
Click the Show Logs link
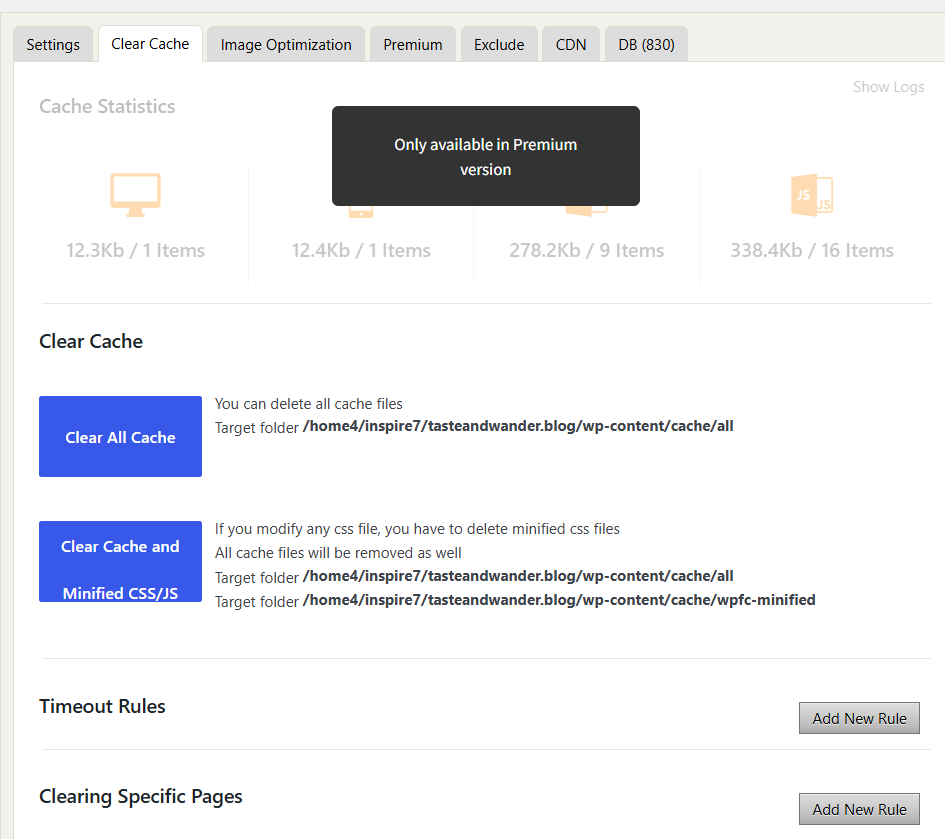pyautogui.click(x=888, y=87)
